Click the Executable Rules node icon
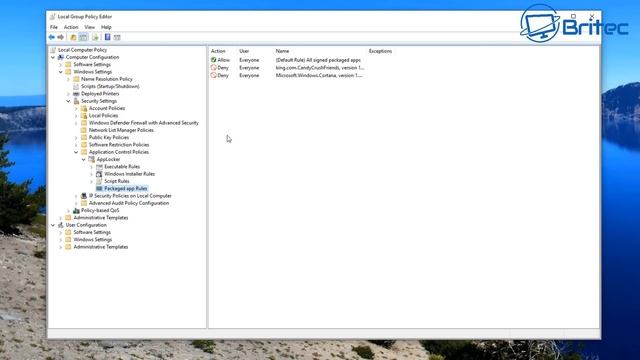This screenshot has width=640, height=360. (x=99, y=167)
